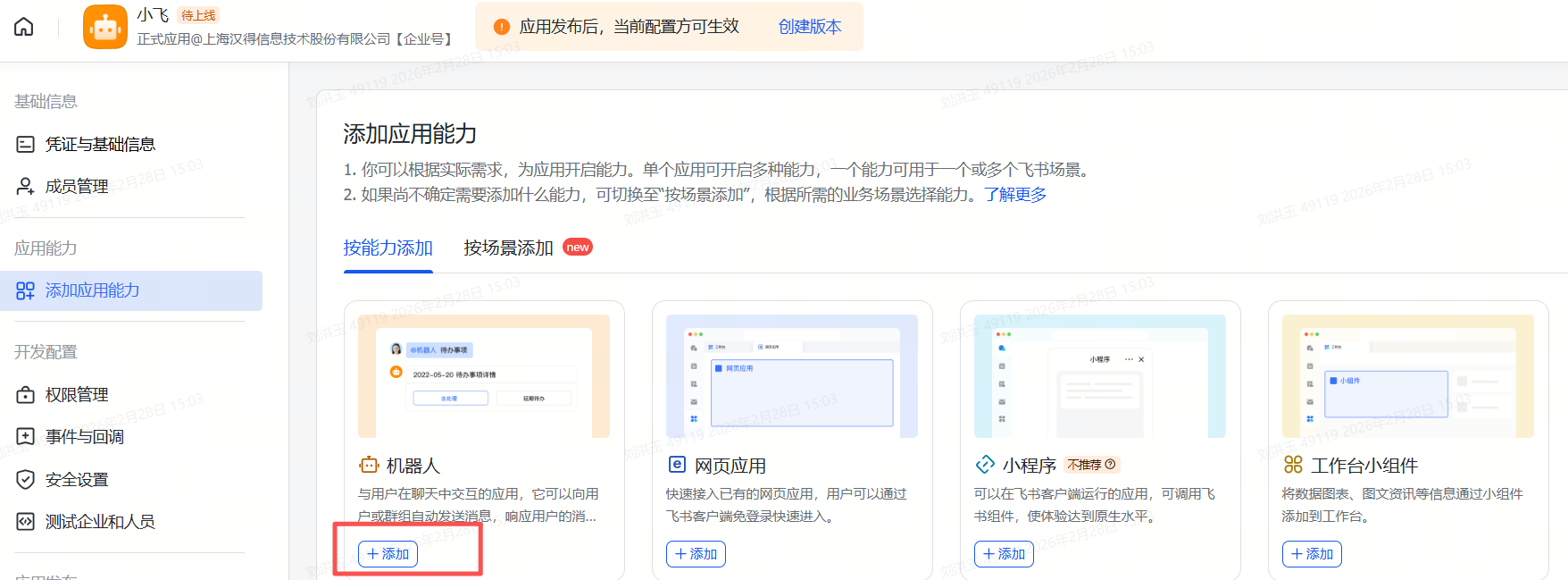Open 事件与回调 settings
This screenshot has height=580, width=1568.
click(x=85, y=437)
